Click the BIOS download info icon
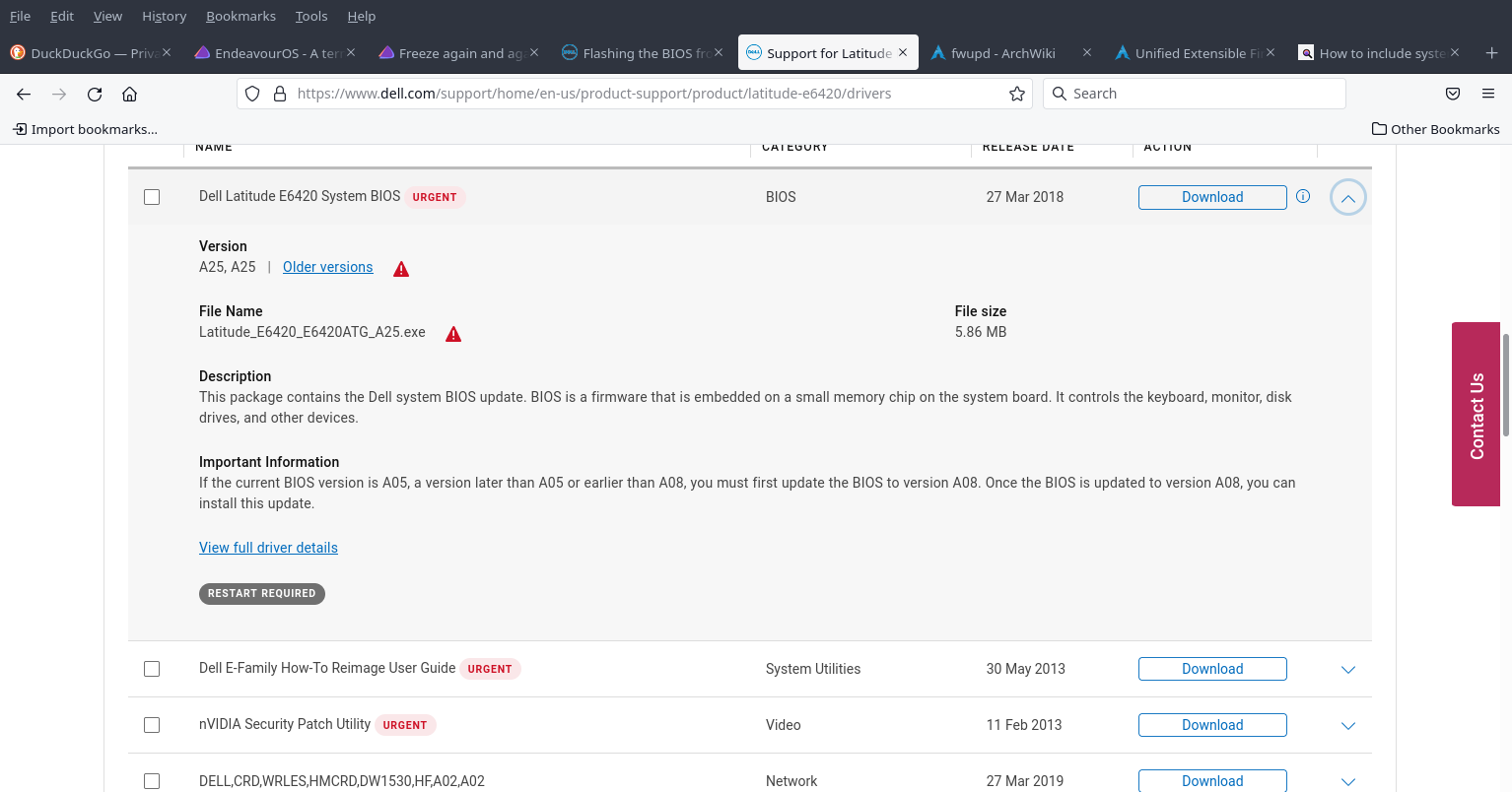This screenshot has height=792, width=1512. (1303, 196)
